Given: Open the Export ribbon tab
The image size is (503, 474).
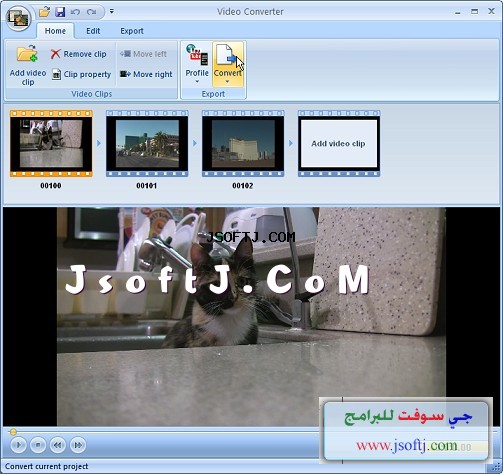Looking at the screenshot, I should [132, 31].
